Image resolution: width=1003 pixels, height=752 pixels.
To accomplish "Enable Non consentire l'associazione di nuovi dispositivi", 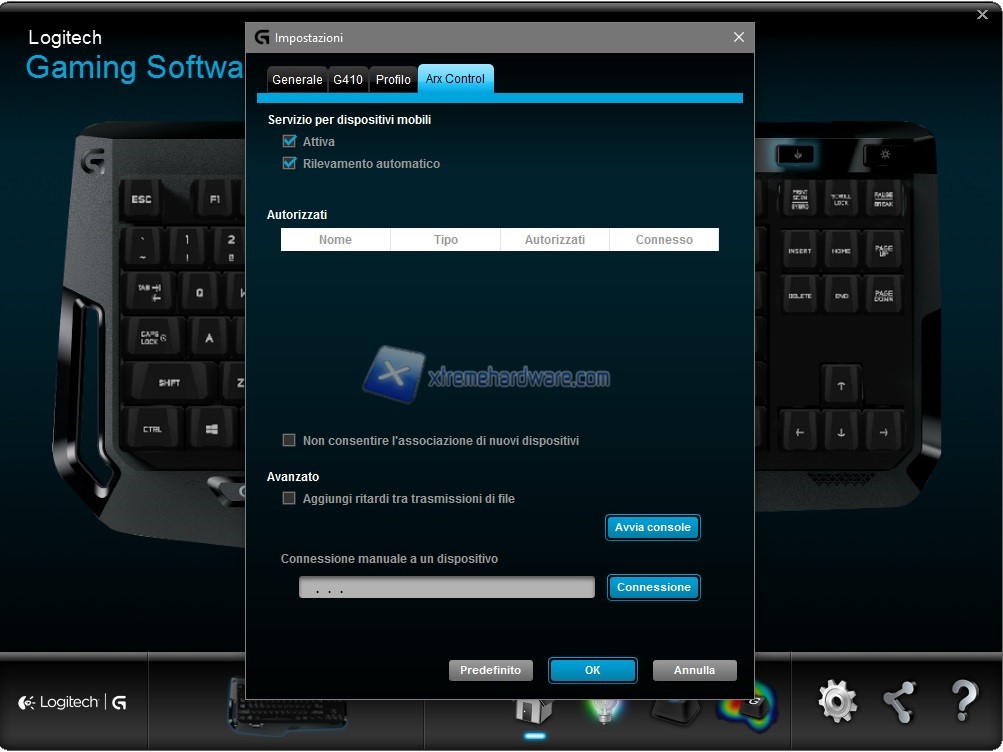I will click(x=290, y=441).
